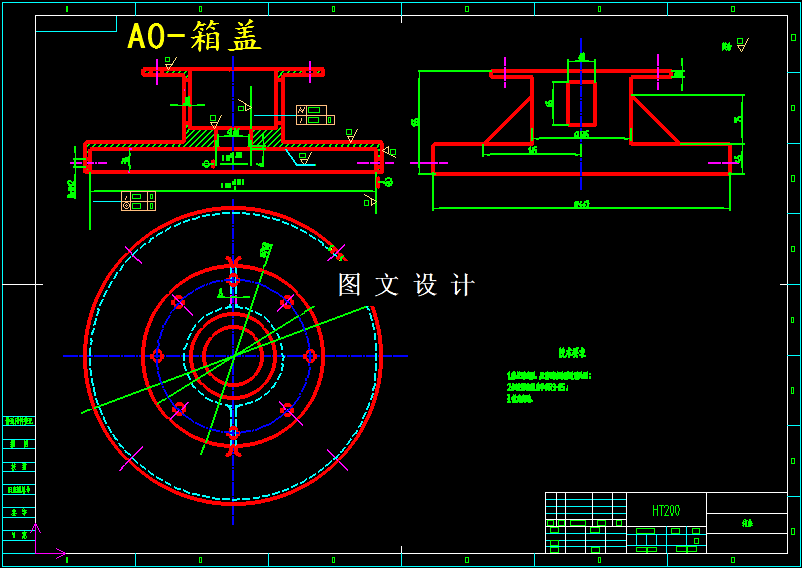This screenshot has height=568, width=802.
Task: Select the orange tolerance frame inside the hub section
Action: pyautogui.click(x=315, y=115)
